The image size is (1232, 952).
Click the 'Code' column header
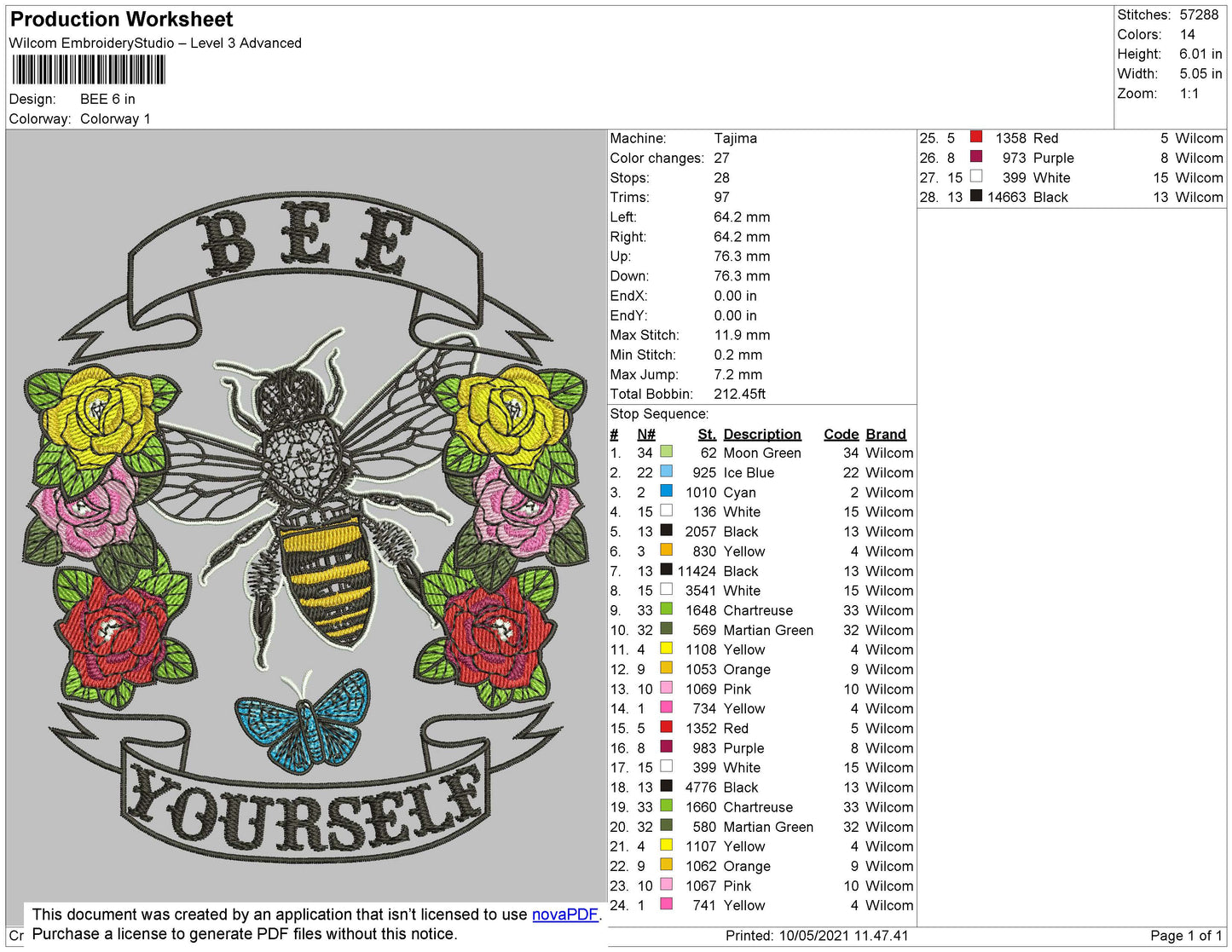click(841, 434)
